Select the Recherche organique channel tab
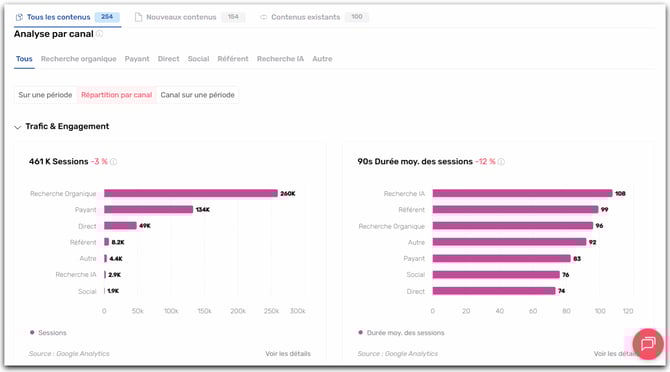This screenshot has height=372, width=670. (x=79, y=59)
